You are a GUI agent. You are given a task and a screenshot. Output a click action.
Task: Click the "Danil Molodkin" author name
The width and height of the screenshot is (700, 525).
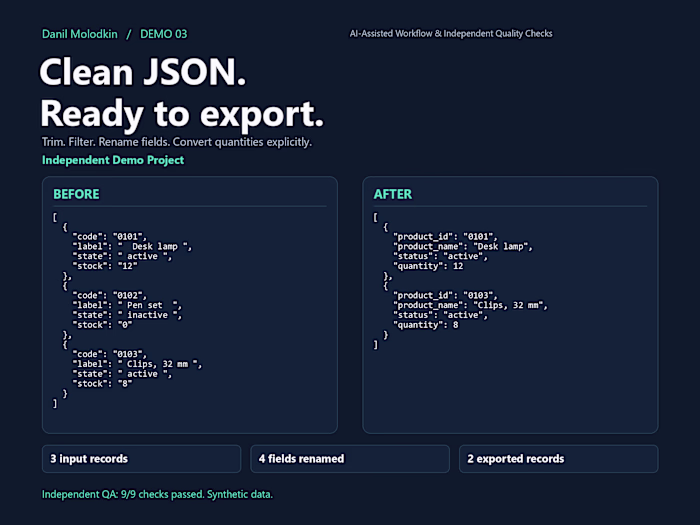[x=79, y=34]
